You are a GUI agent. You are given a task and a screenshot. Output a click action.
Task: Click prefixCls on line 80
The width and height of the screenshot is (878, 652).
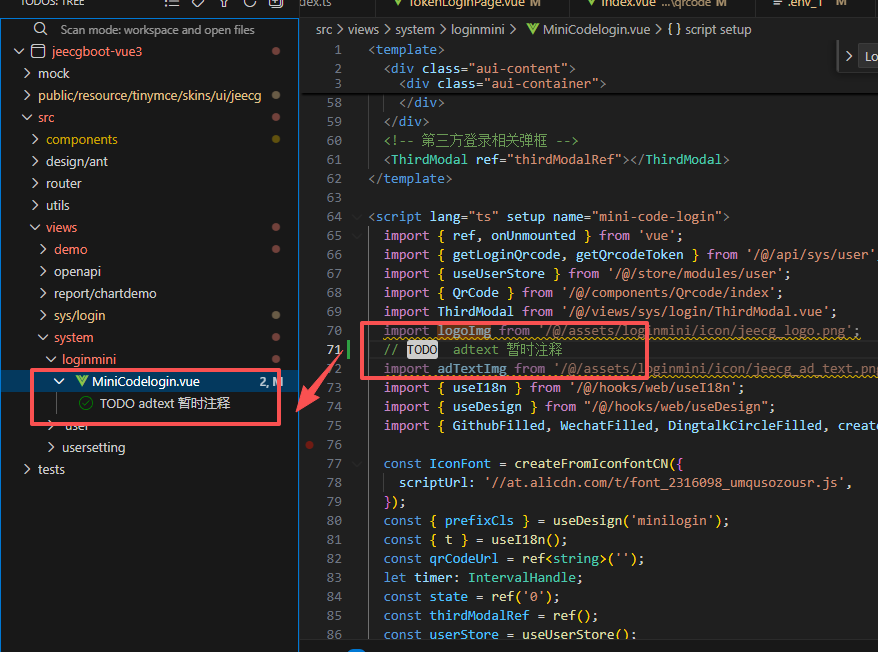coord(479,521)
